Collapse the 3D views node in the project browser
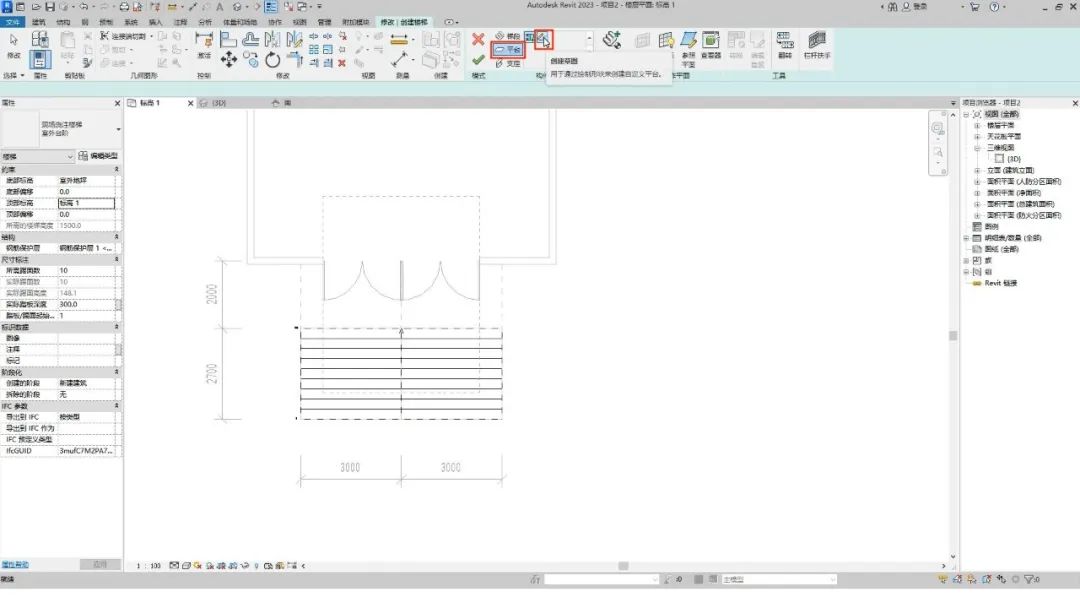1080x608 pixels. [x=977, y=147]
